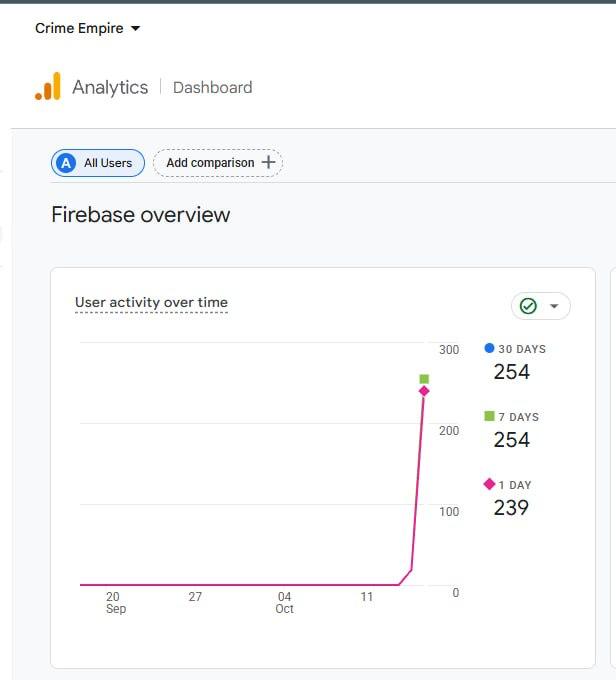The image size is (616, 680).
Task: Click the 254 value under 30 DAYS
Action: tap(511, 372)
